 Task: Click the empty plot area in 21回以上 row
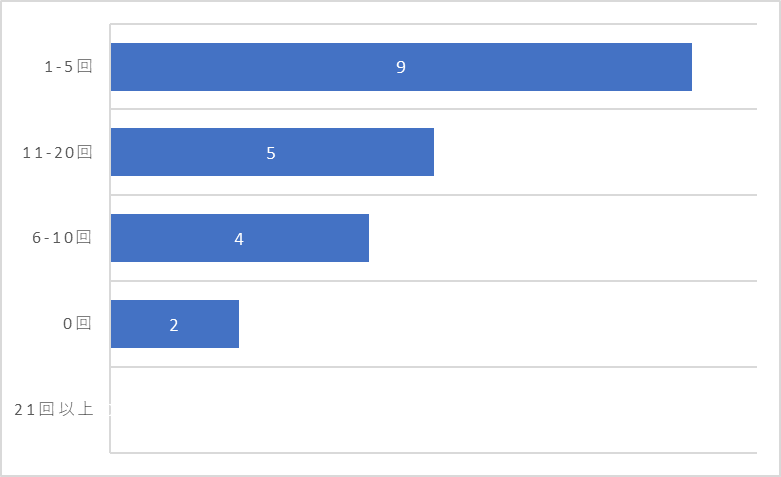[433, 410]
